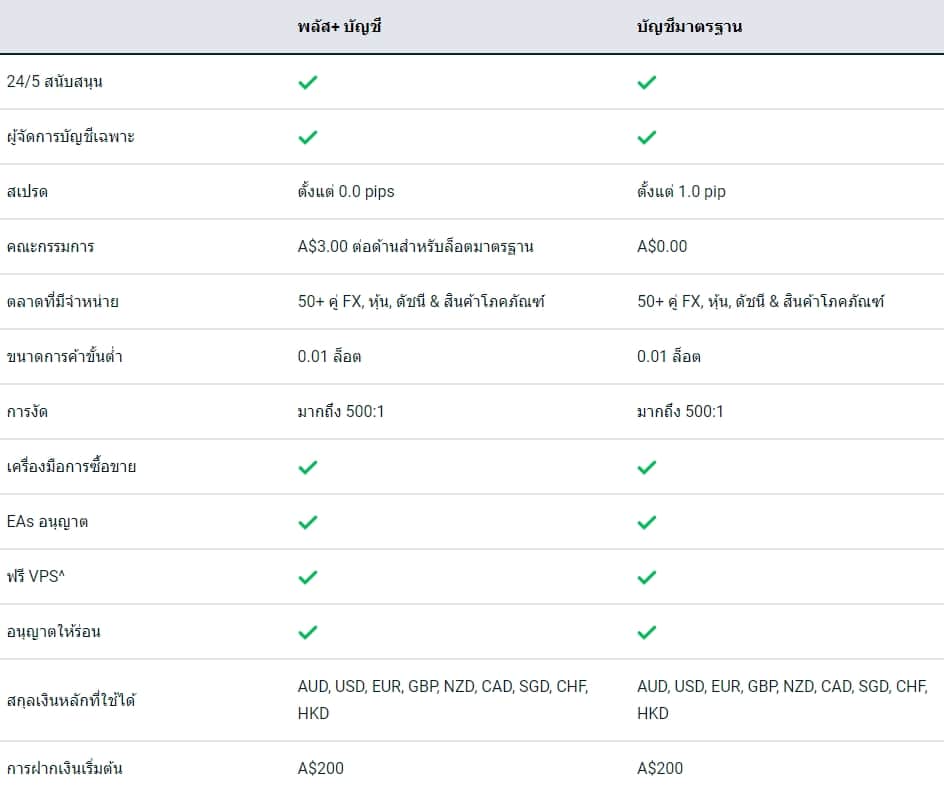This screenshot has width=944, height=795.
Task: Select the คณะกรรมการ row label
Action: click(51, 247)
